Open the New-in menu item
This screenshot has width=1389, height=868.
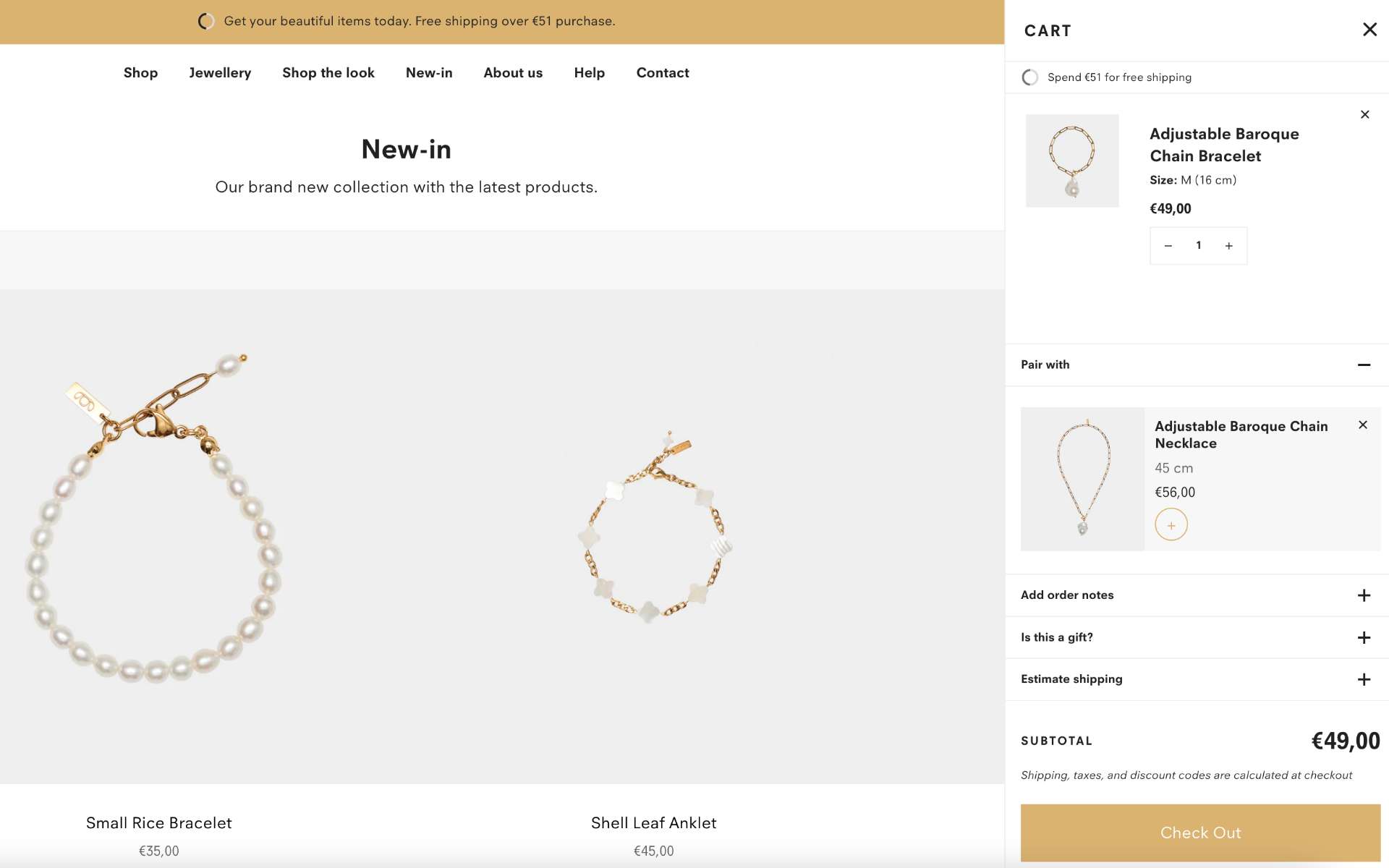point(429,73)
